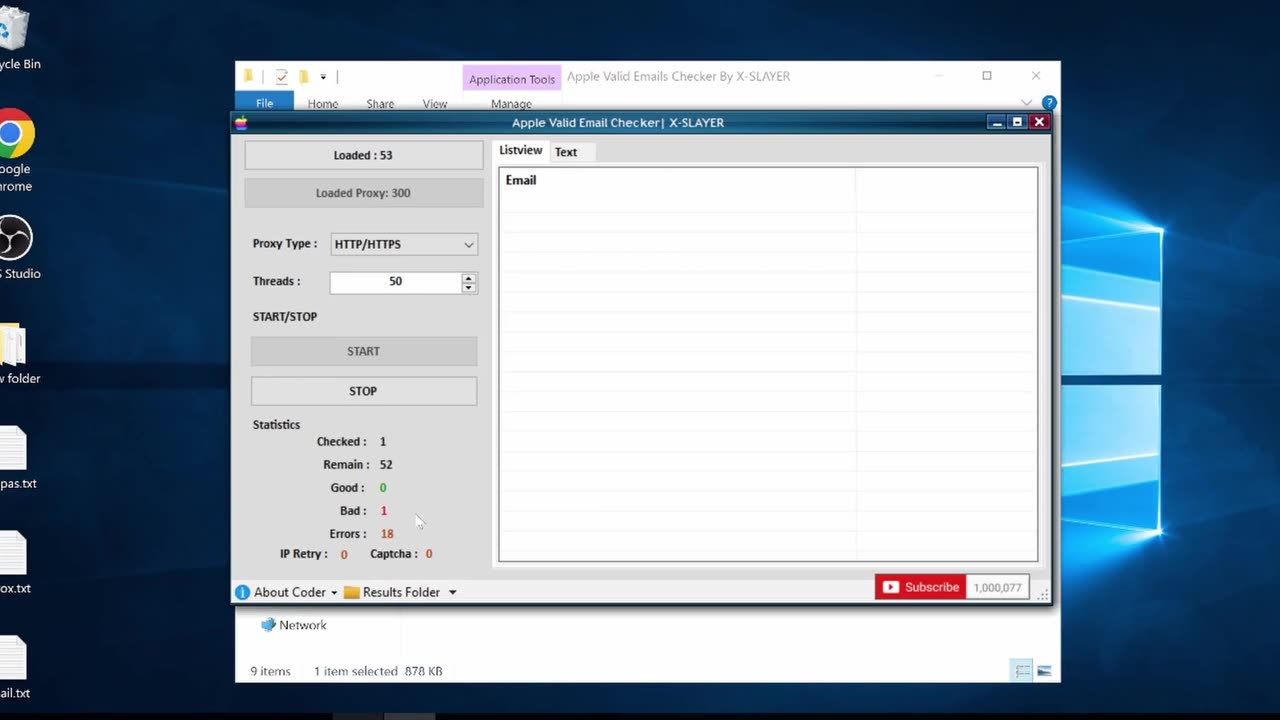This screenshot has height=720, width=1280.
Task: Click the subscriber count 1,000,077
Action: (997, 587)
